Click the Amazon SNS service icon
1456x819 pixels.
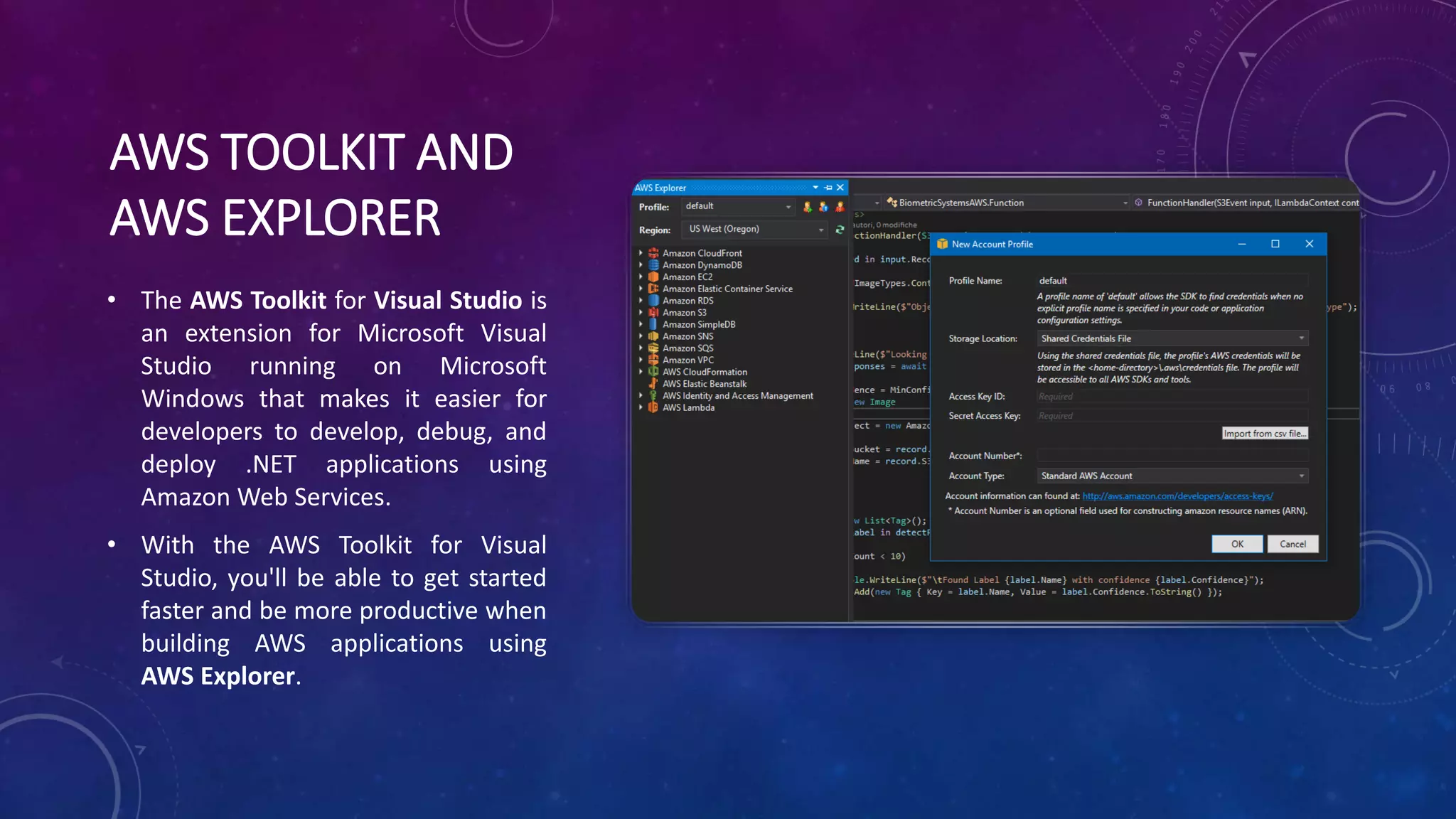(x=653, y=336)
